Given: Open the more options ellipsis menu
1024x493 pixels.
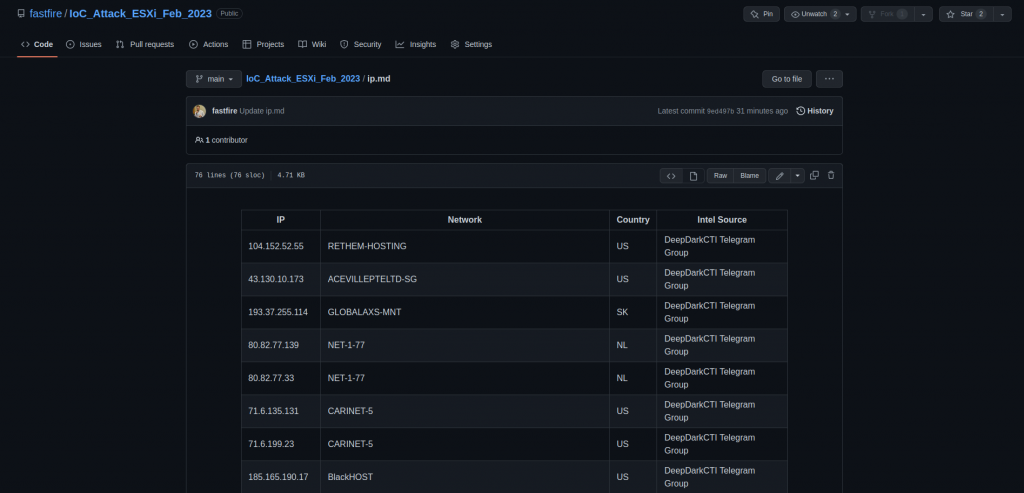Looking at the screenshot, I should click(x=829, y=79).
